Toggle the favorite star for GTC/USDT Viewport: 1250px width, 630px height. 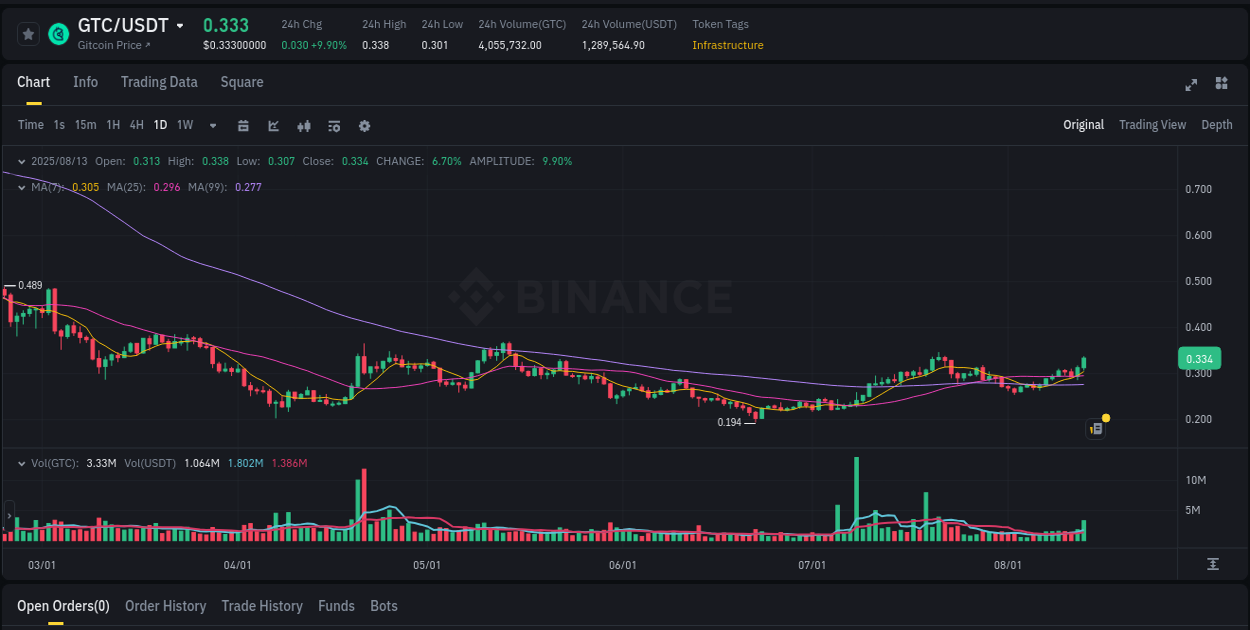tap(28, 33)
